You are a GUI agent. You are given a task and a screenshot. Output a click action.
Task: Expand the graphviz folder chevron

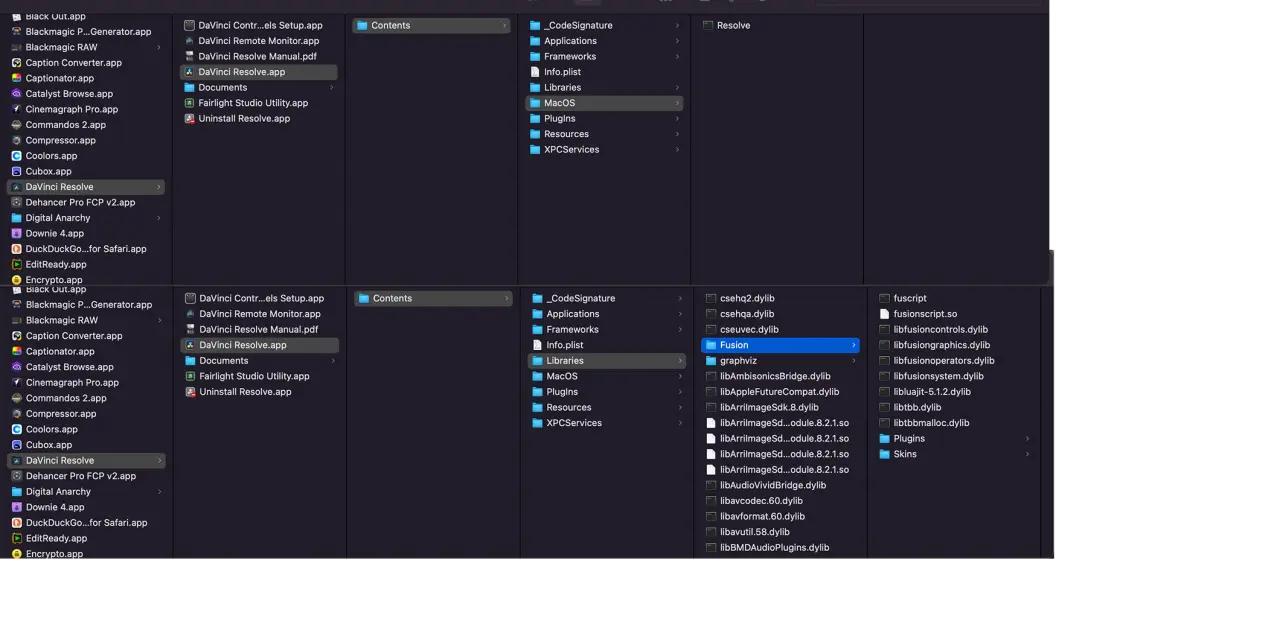pos(853,361)
